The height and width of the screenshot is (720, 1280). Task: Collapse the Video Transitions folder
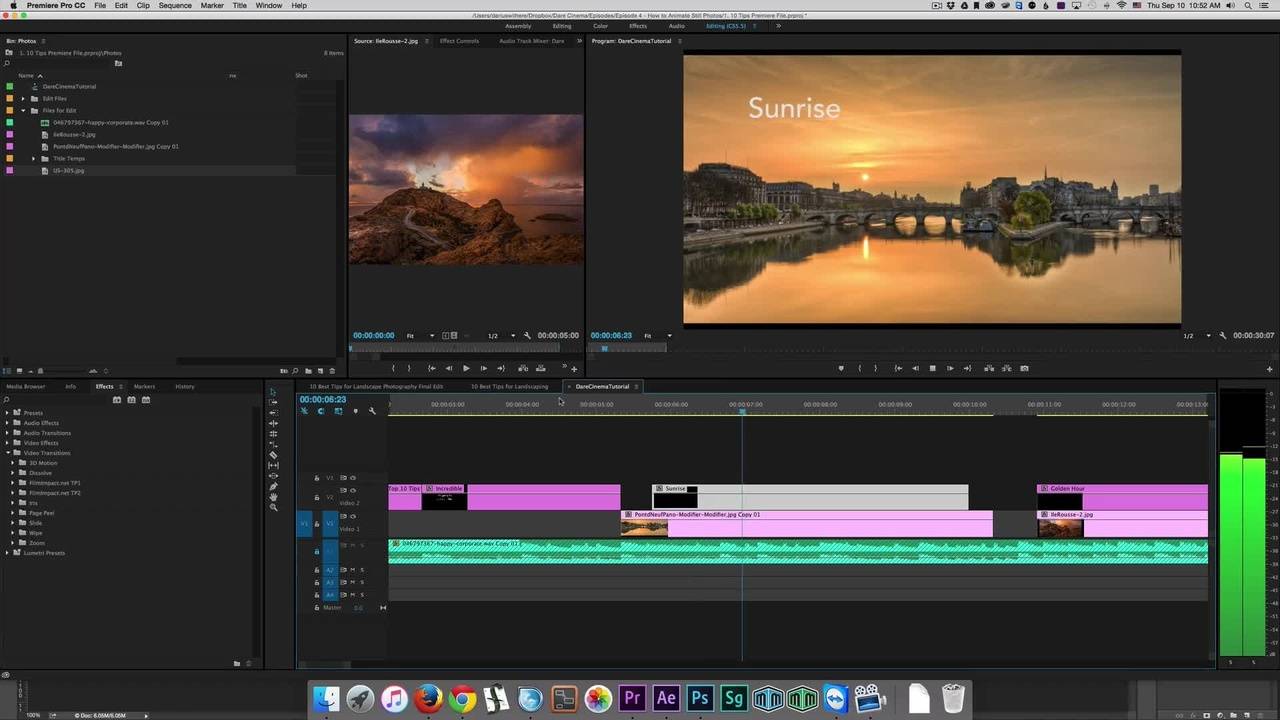(x=7, y=453)
